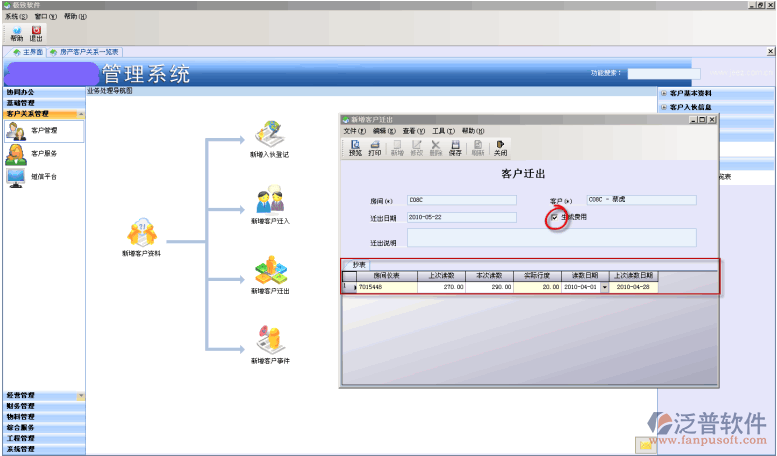777x456 pixels.
Task: Open the 协同办公 sidebar section
Action: 44,92
